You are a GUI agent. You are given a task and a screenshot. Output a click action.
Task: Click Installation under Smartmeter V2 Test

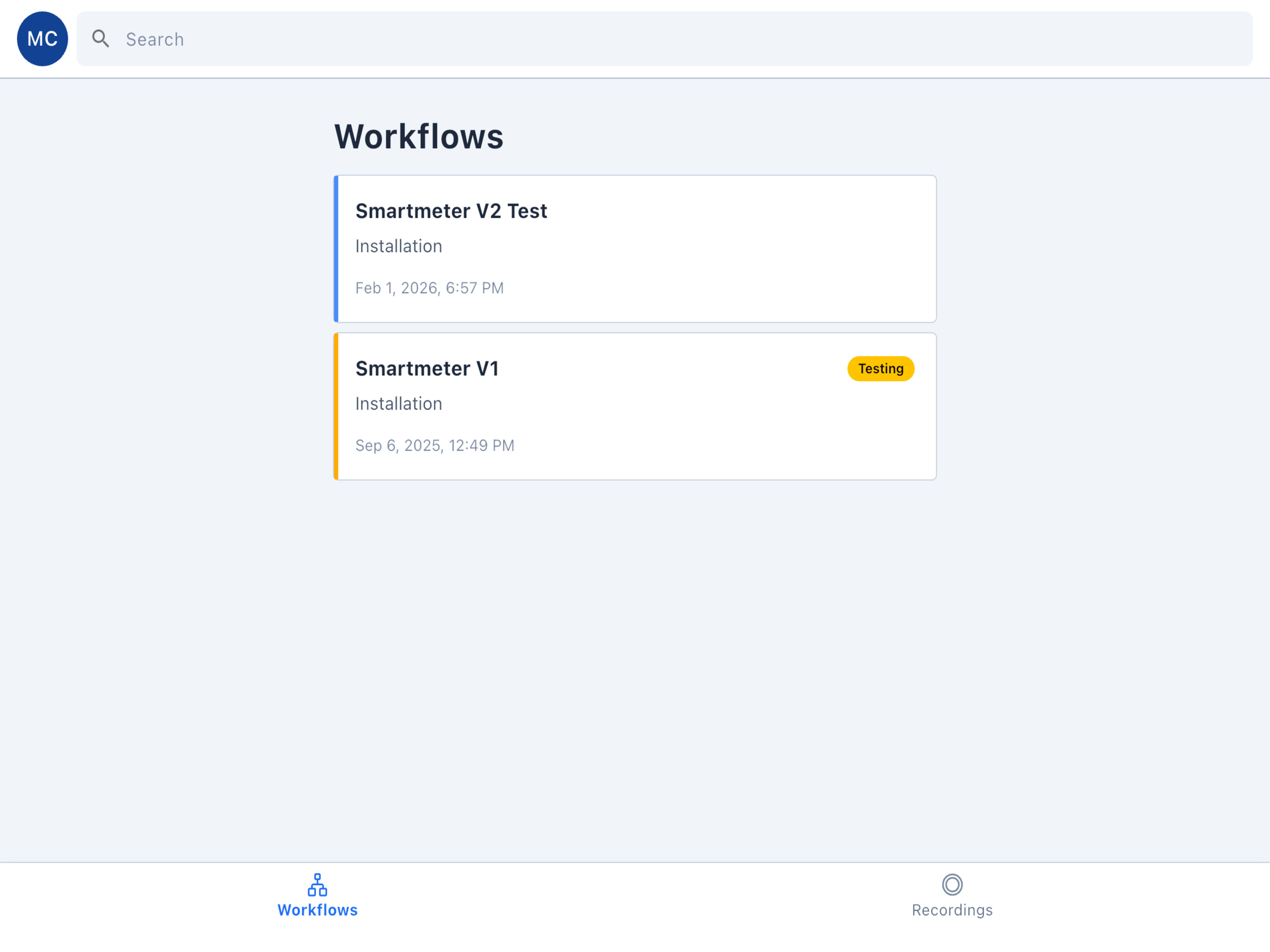click(398, 246)
